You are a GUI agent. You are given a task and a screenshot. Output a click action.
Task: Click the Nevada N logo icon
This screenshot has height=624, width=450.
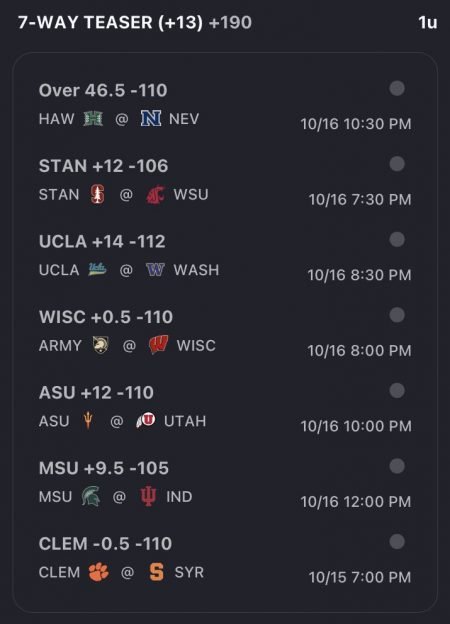point(151,119)
